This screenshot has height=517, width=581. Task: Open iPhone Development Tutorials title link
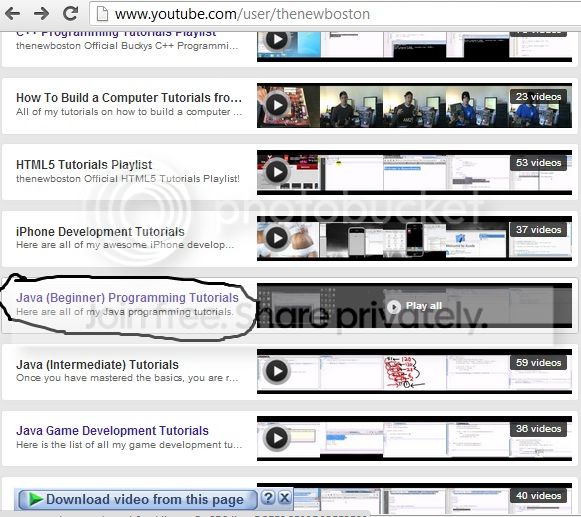click(x=100, y=232)
